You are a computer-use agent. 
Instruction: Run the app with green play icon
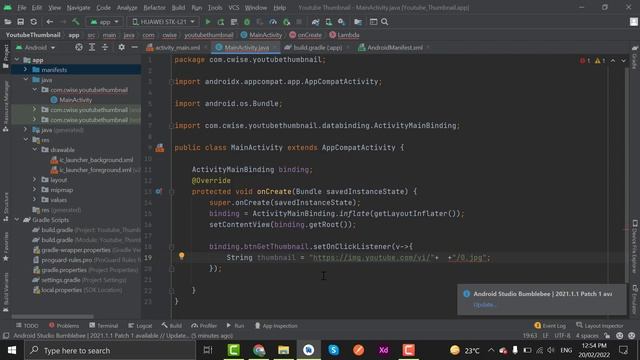coord(208,22)
